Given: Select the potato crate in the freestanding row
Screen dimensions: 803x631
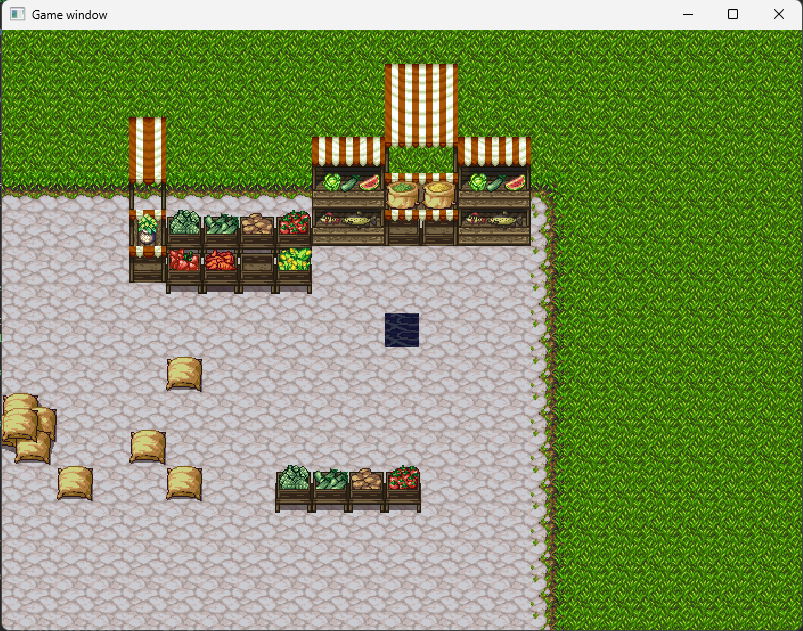Looking at the screenshot, I should (367, 489).
